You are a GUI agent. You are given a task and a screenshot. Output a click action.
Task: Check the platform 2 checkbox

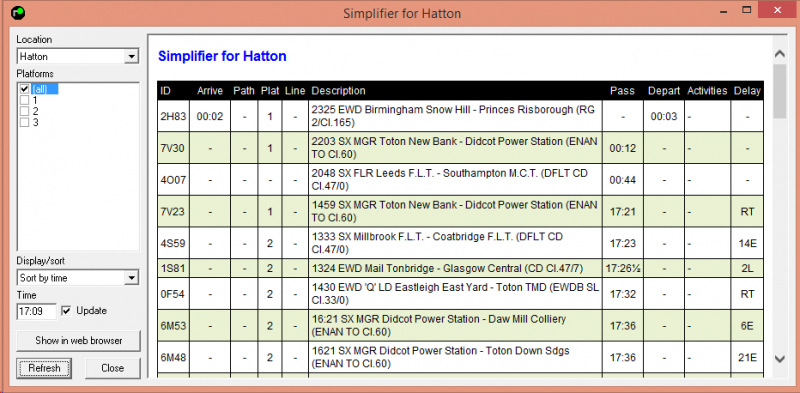(24, 111)
